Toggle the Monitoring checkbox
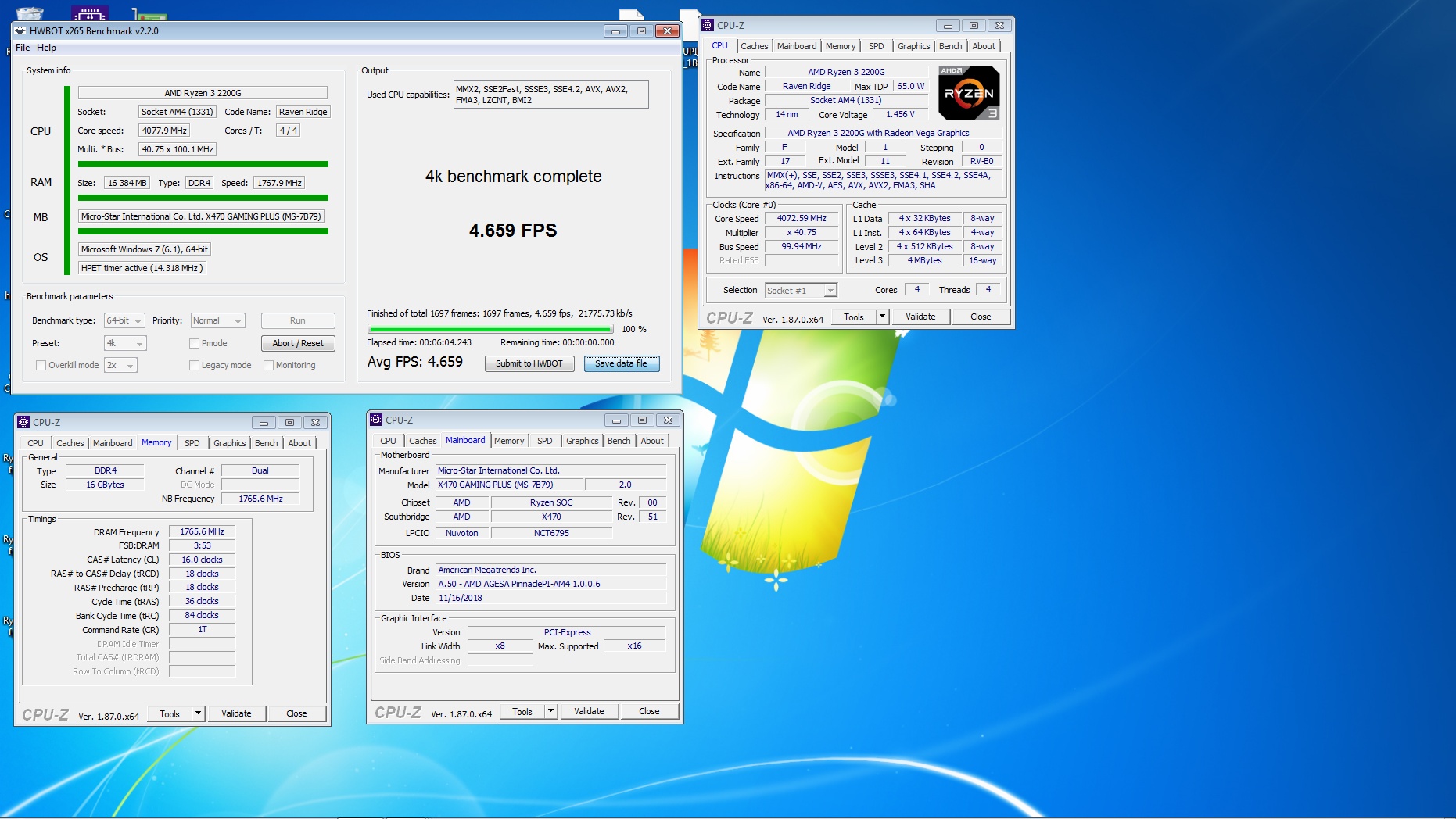The image size is (1456, 819). (x=268, y=365)
